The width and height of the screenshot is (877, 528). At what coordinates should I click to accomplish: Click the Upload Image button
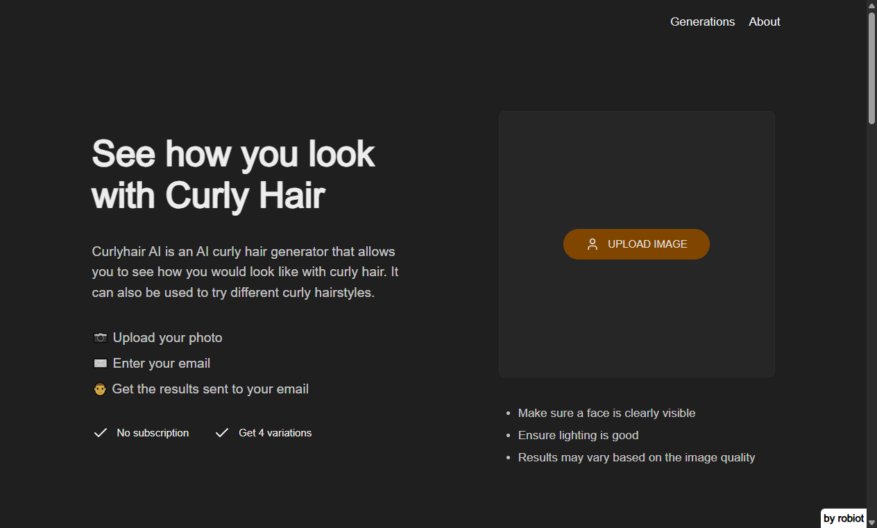636,244
